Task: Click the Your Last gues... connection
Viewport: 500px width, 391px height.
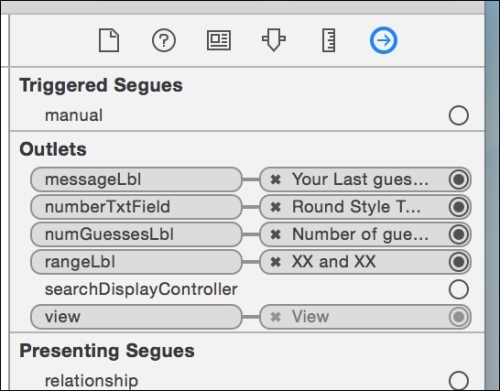Action: (x=365, y=180)
